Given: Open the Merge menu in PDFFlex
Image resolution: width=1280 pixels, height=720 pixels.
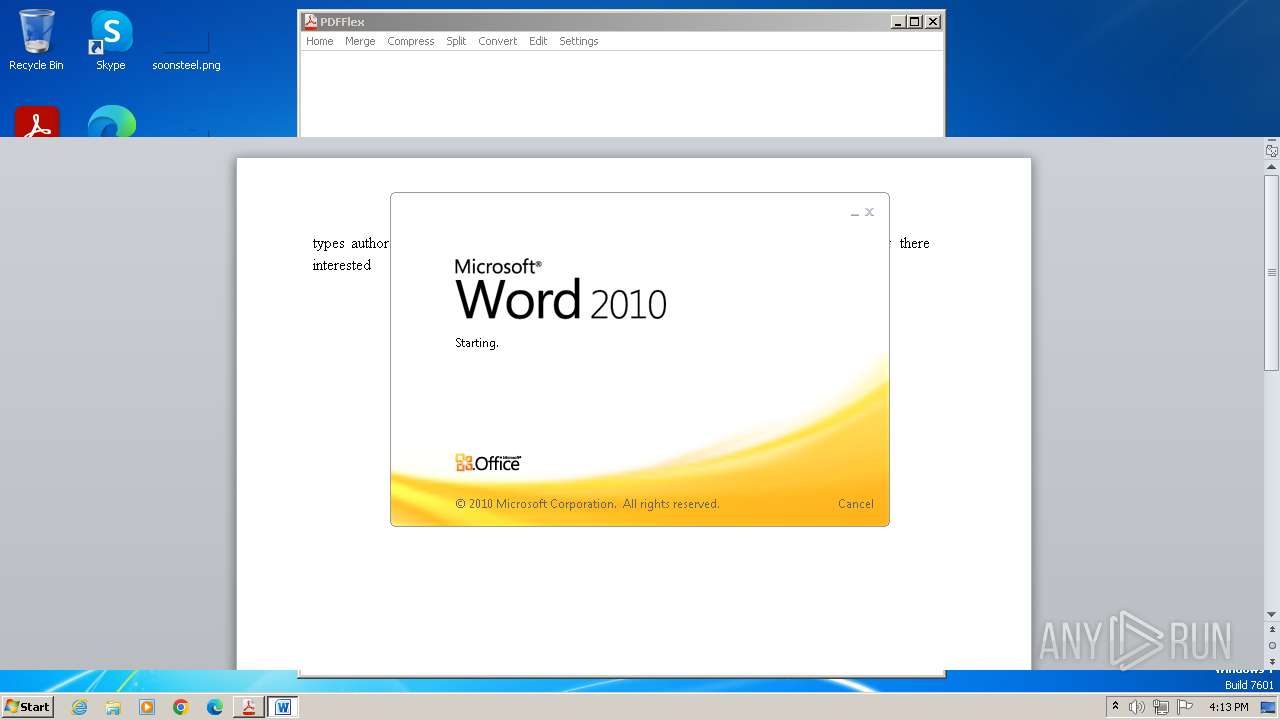Looking at the screenshot, I should [x=360, y=41].
